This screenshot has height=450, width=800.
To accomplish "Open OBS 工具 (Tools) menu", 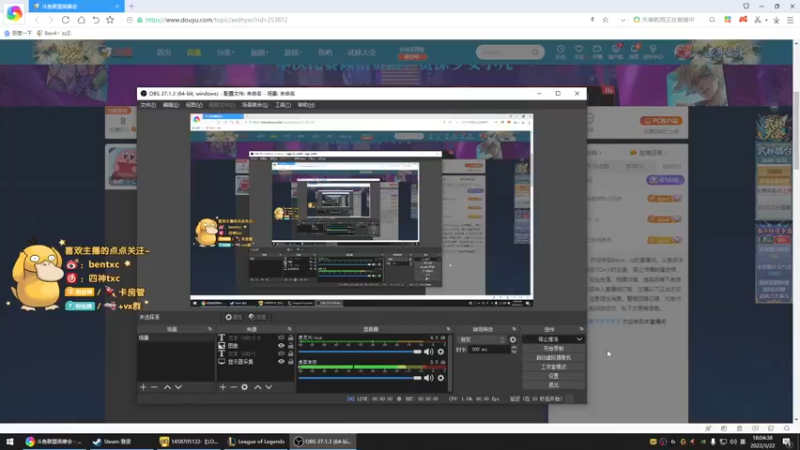I will (283, 105).
